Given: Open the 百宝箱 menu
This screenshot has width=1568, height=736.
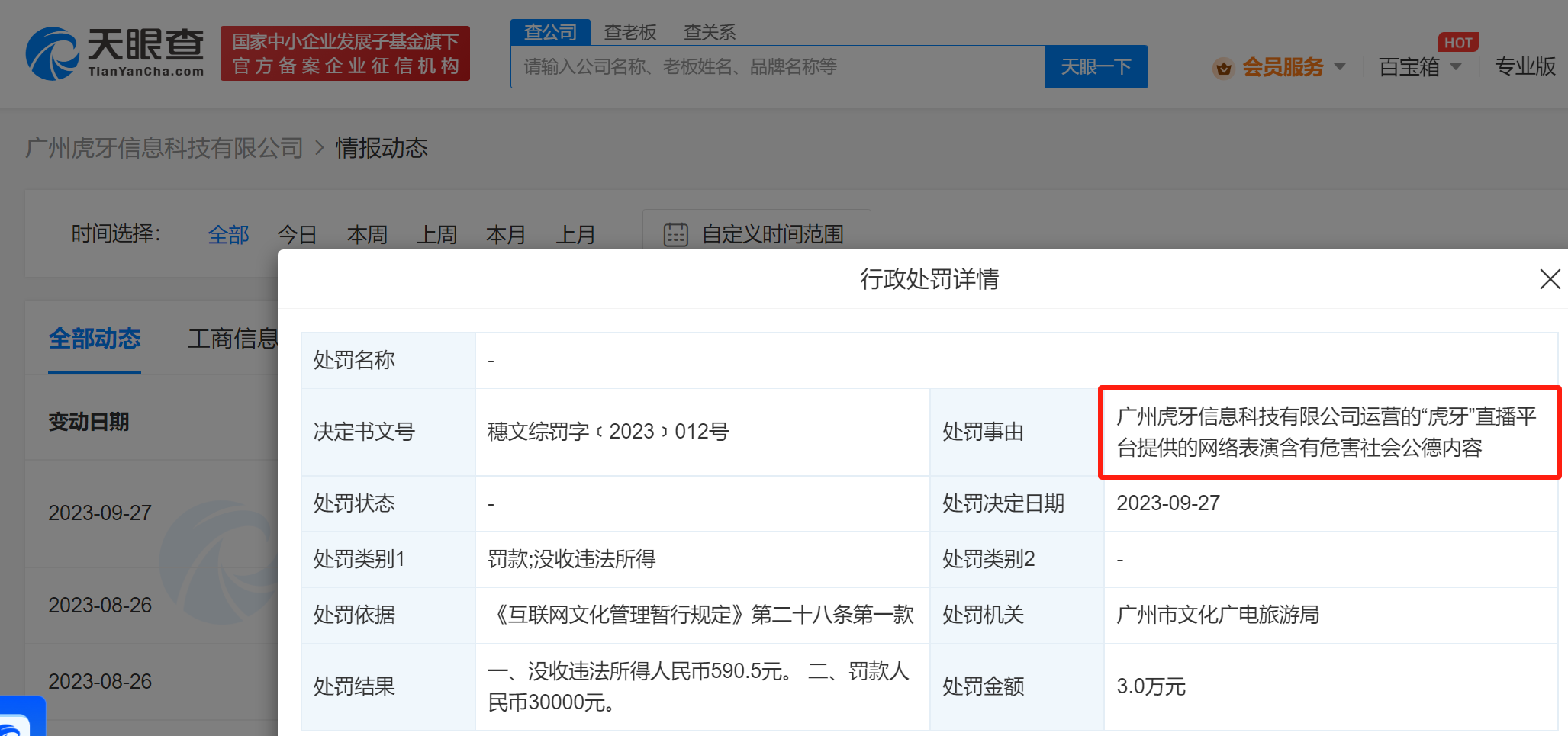Looking at the screenshot, I should coord(1409,67).
